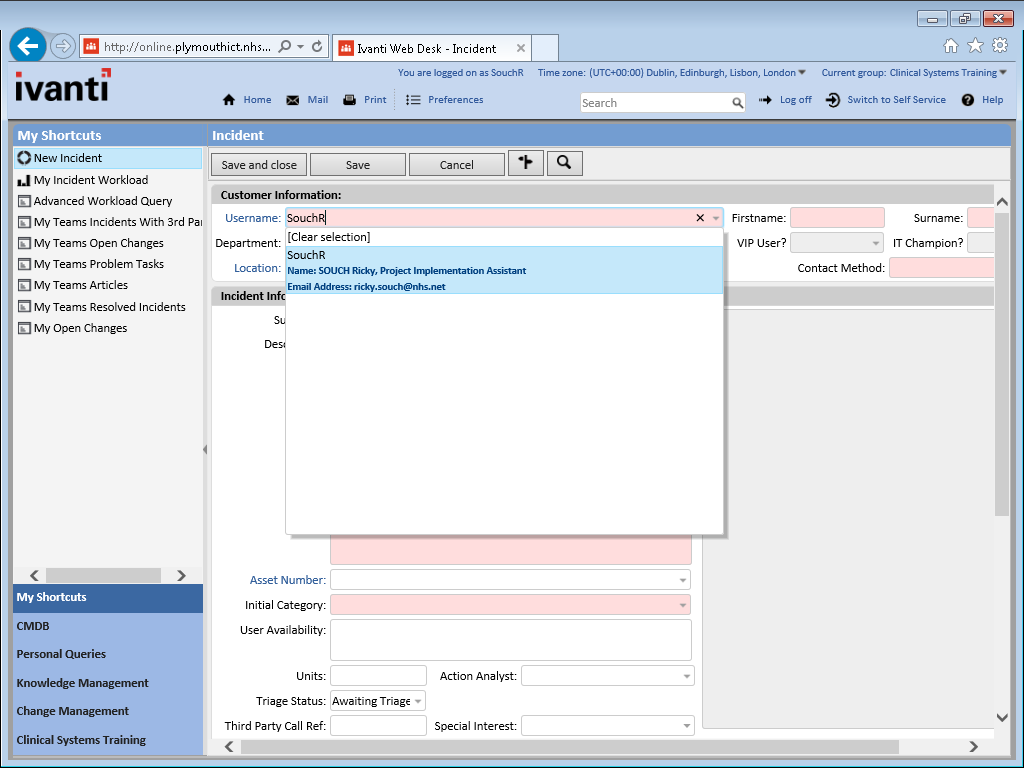
Task: Expand the Time zone dropdown arrow
Action: (802, 72)
